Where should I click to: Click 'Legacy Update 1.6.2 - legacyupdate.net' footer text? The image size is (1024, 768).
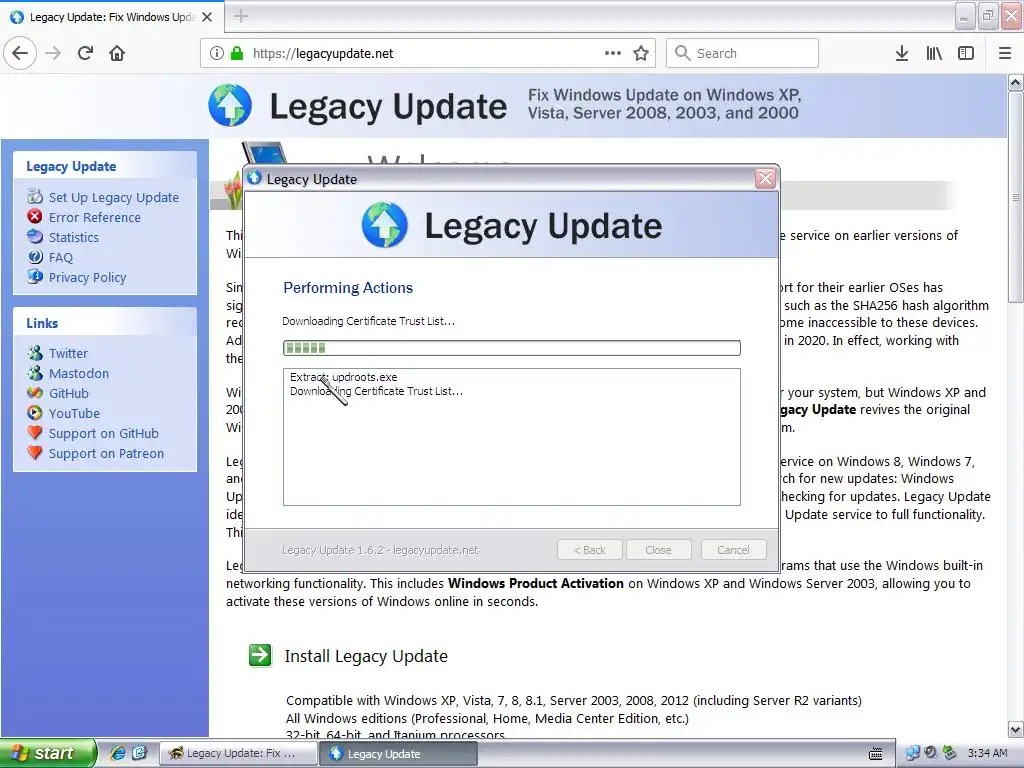point(380,550)
